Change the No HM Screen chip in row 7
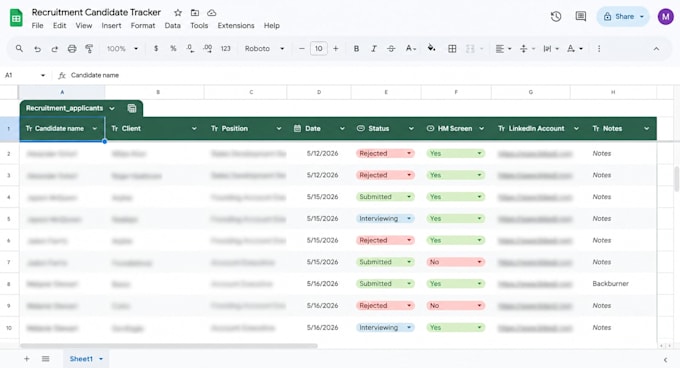The height and width of the screenshot is (368, 680). point(455,262)
